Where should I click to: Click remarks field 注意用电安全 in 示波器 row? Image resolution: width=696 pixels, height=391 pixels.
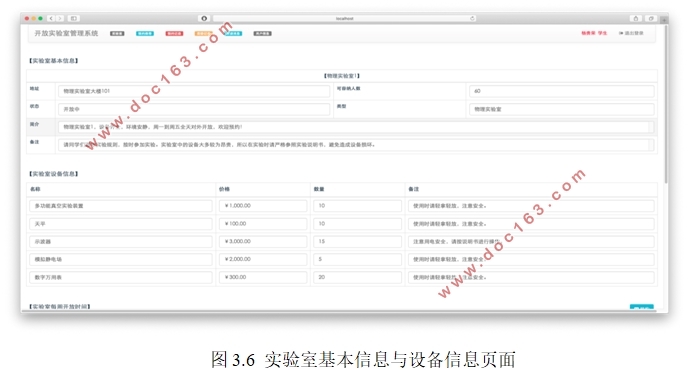[531, 241]
